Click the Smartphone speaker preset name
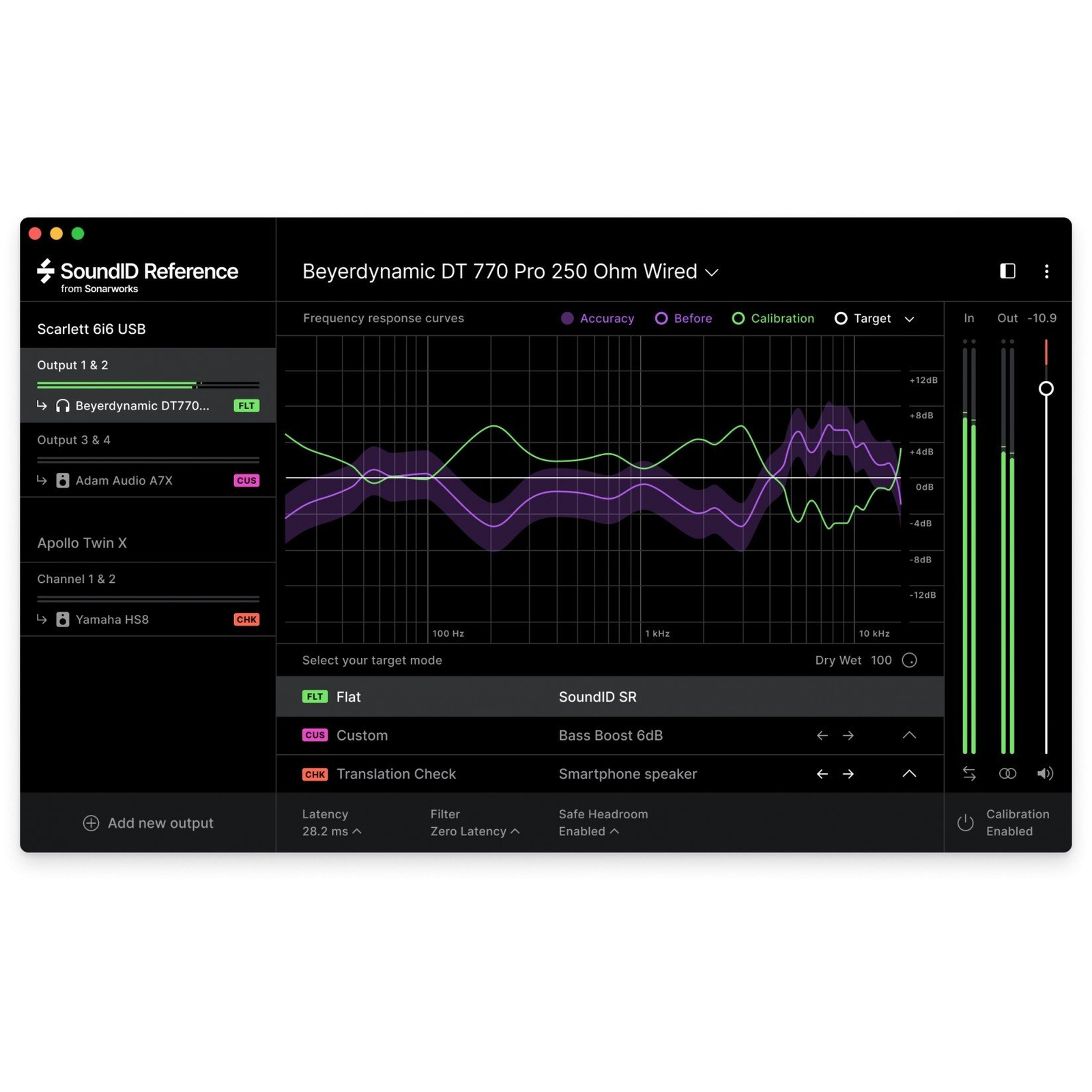 628,774
